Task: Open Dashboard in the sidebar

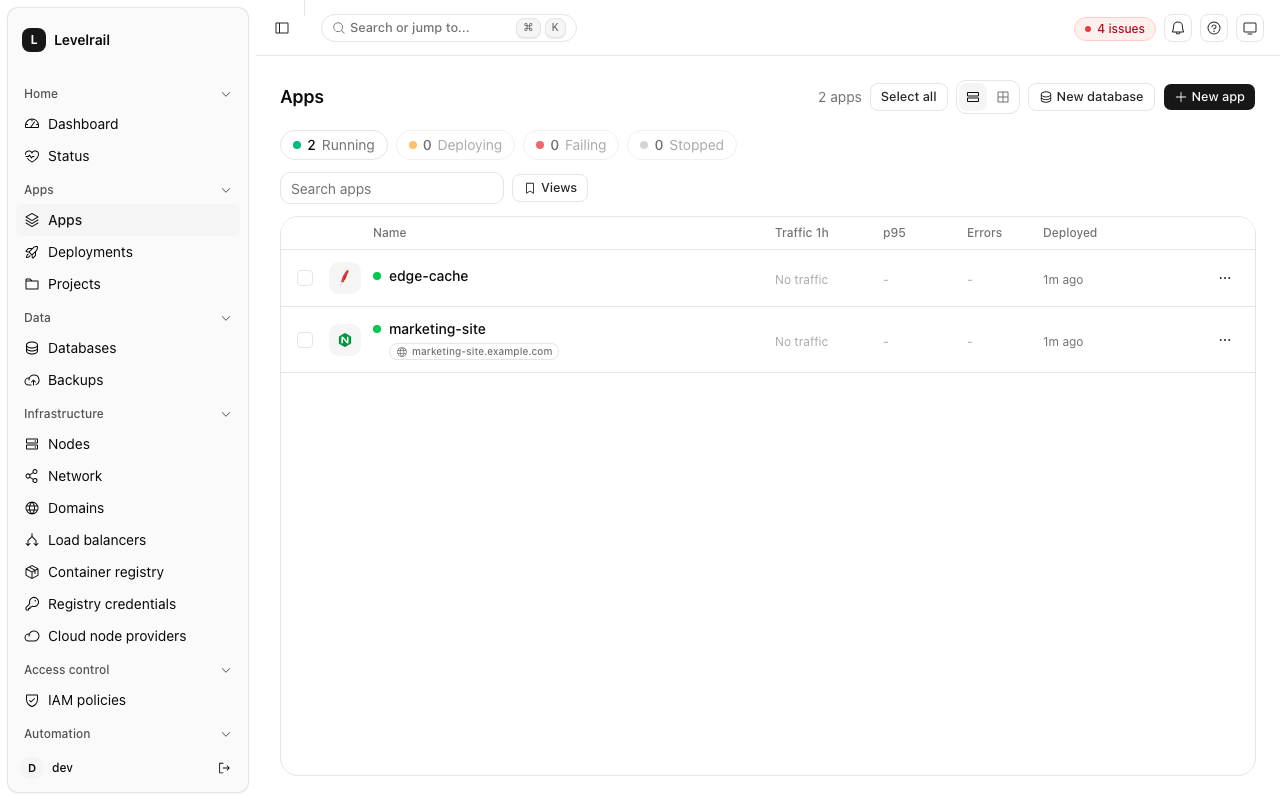Action: click(x=128, y=124)
